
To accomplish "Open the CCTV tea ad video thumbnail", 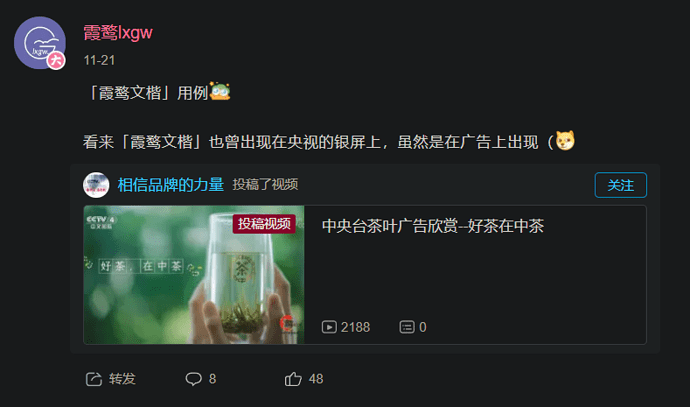I will (x=194, y=275).
